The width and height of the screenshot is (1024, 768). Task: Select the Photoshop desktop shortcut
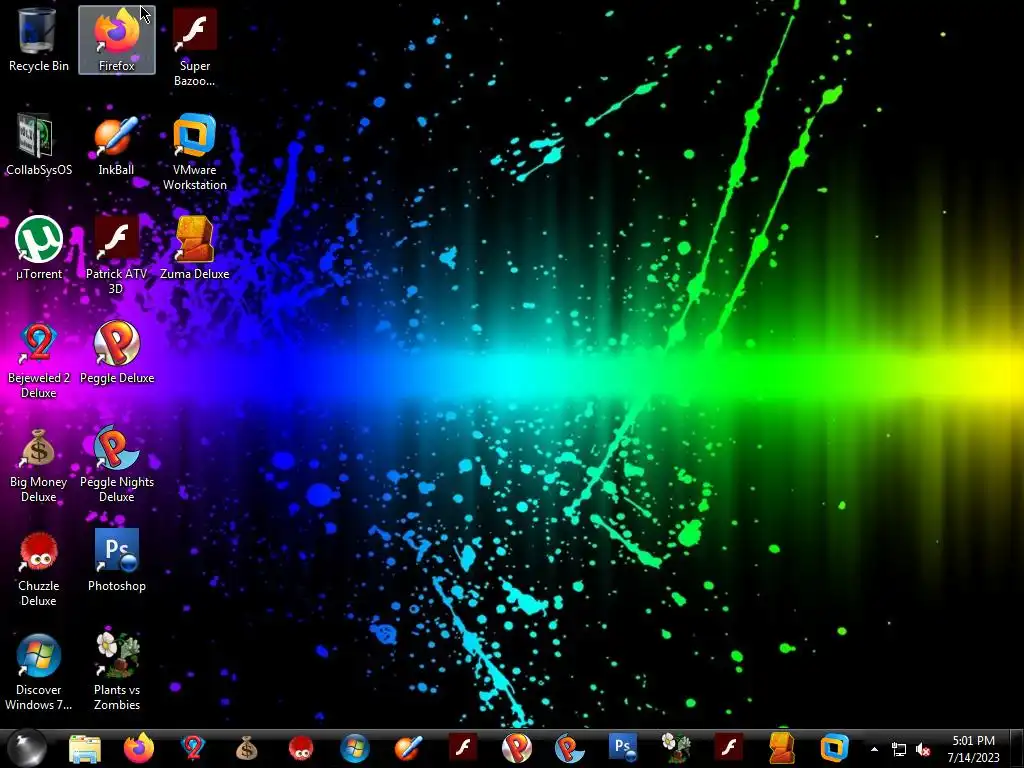click(x=116, y=560)
